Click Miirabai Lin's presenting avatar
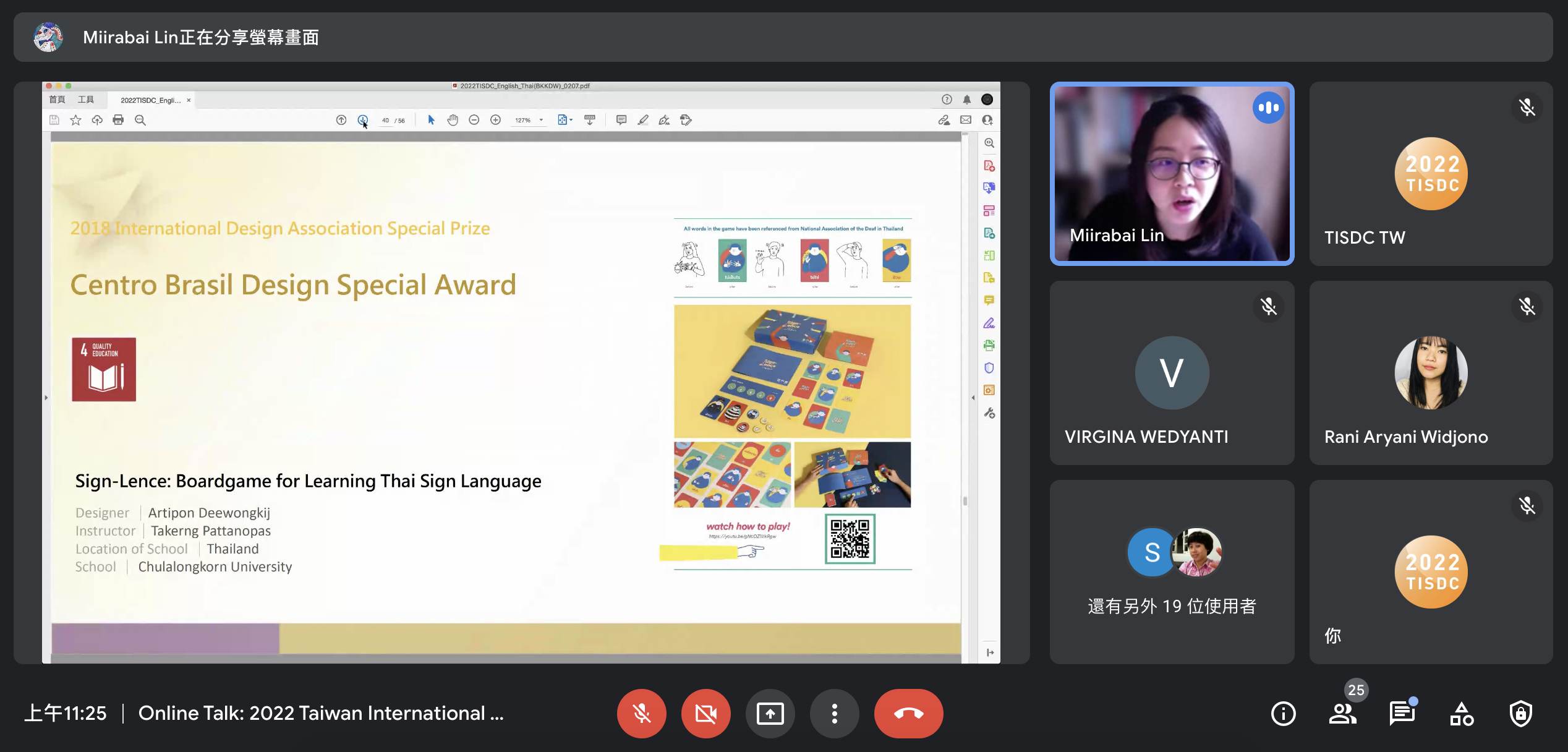This screenshot has width=1568, height=752. point(48,37)
